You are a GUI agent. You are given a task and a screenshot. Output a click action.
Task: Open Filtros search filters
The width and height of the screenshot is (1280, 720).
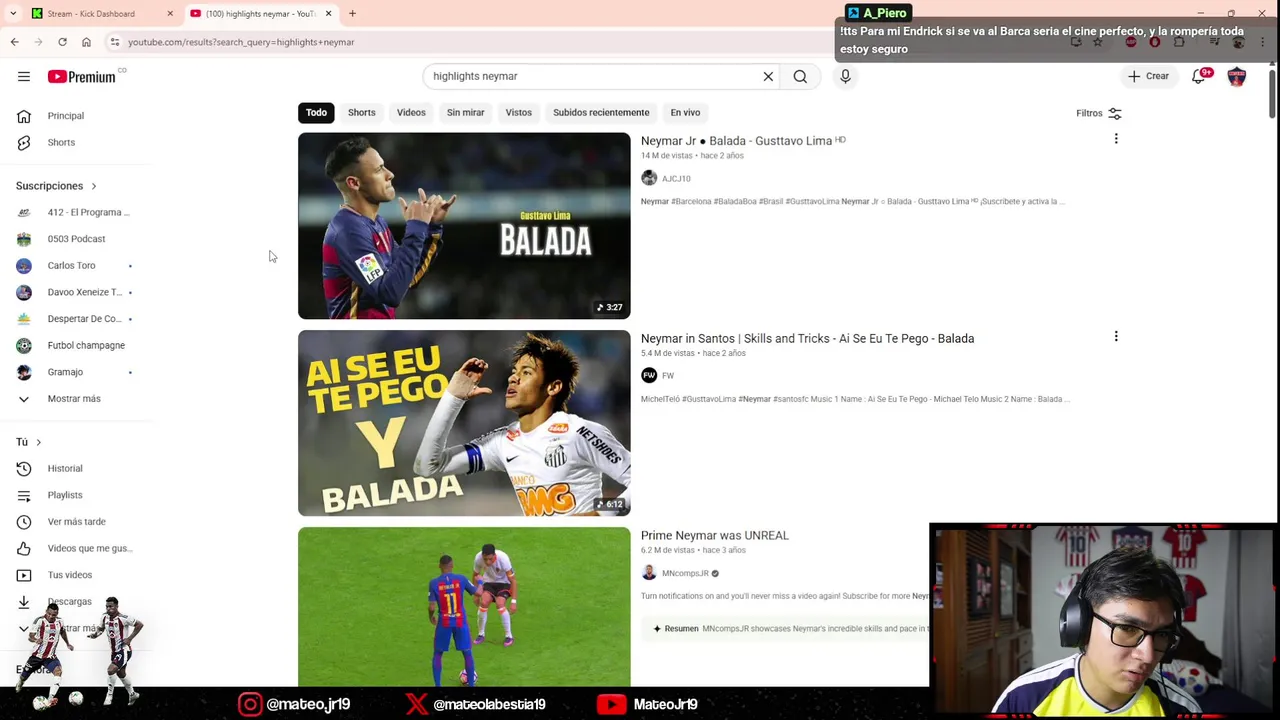pyautogui.click(x=1098, y=113)
